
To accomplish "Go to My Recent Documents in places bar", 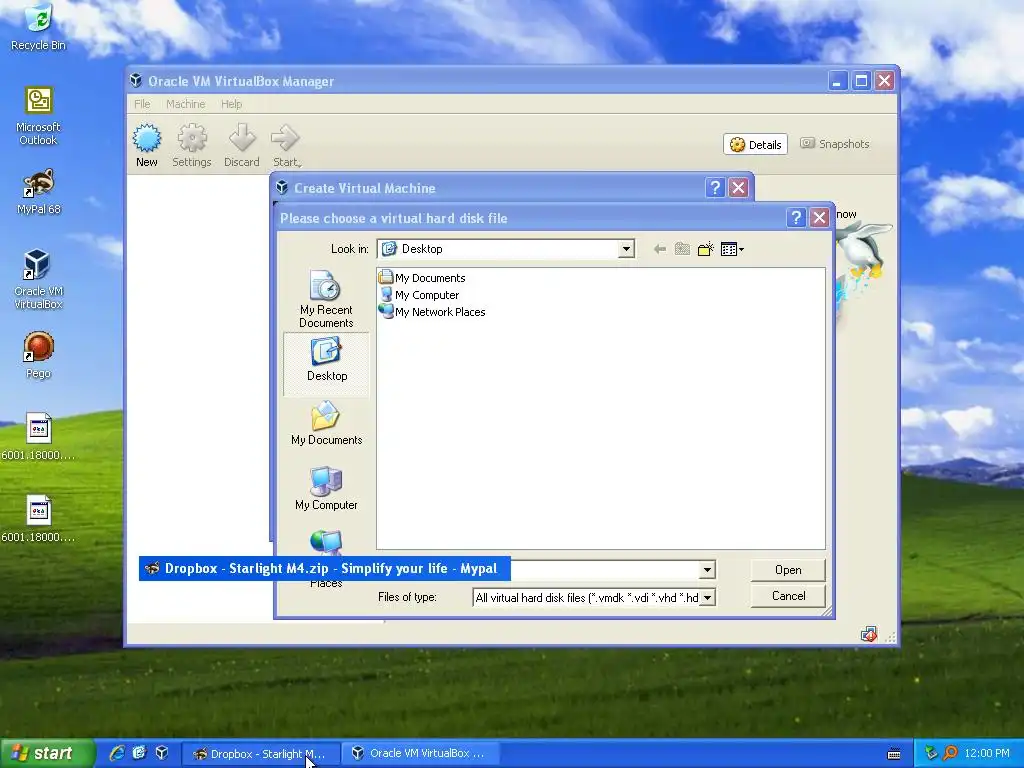I will click(326, 299).
